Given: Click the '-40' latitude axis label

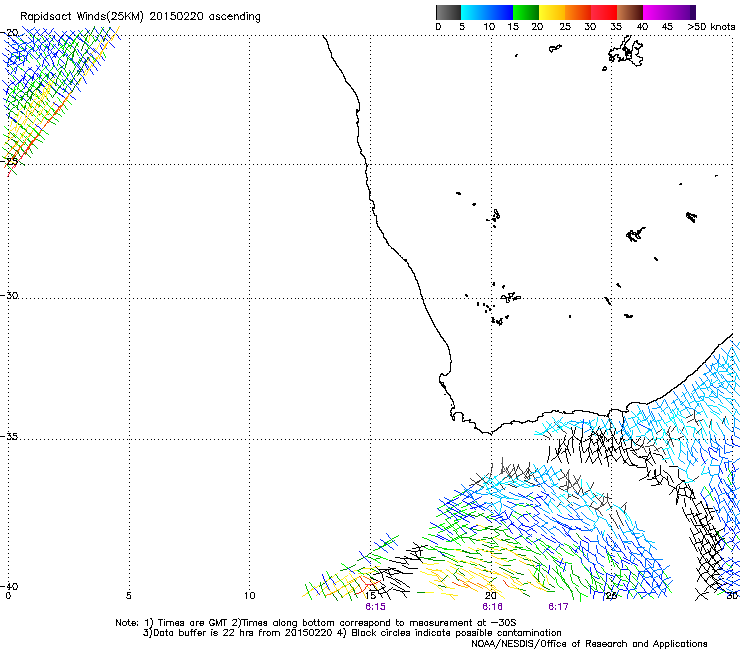Looking at the screenshot, I should coord(10,586).
